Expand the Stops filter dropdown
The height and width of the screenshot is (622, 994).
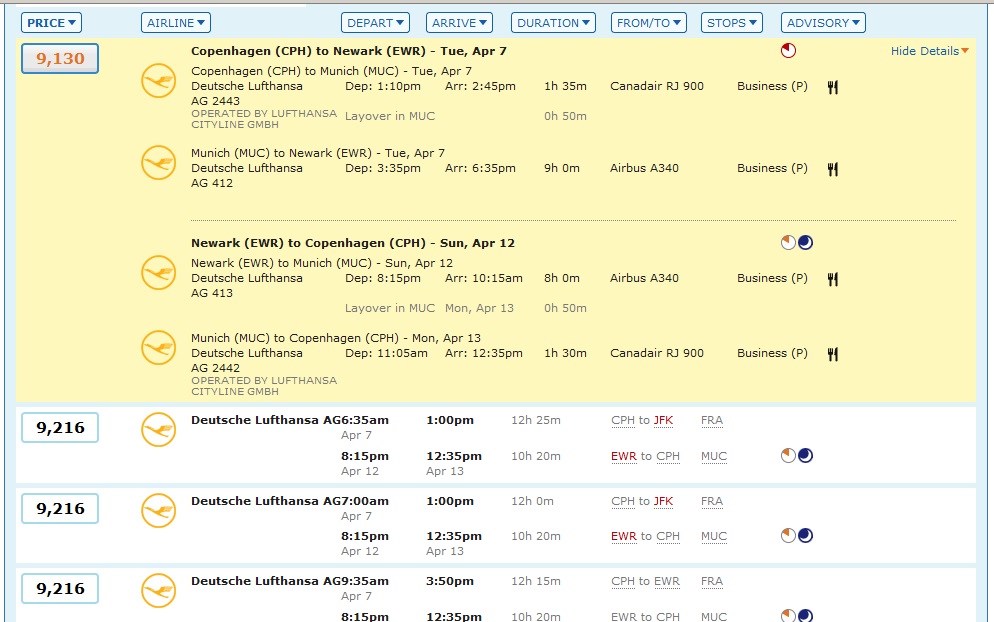pyautogui.click(x=731, y=23)
